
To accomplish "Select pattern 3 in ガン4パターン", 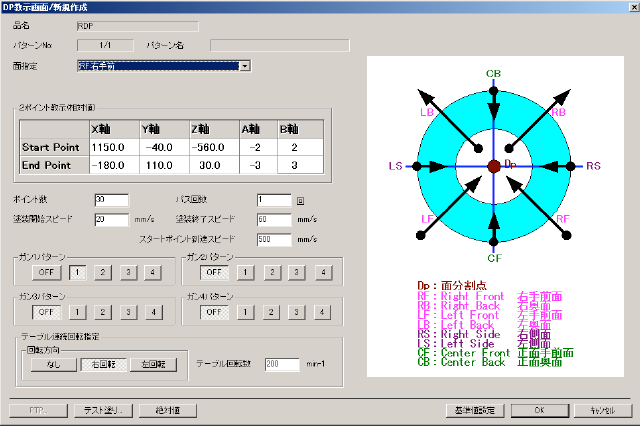I will tap(297, 312).
